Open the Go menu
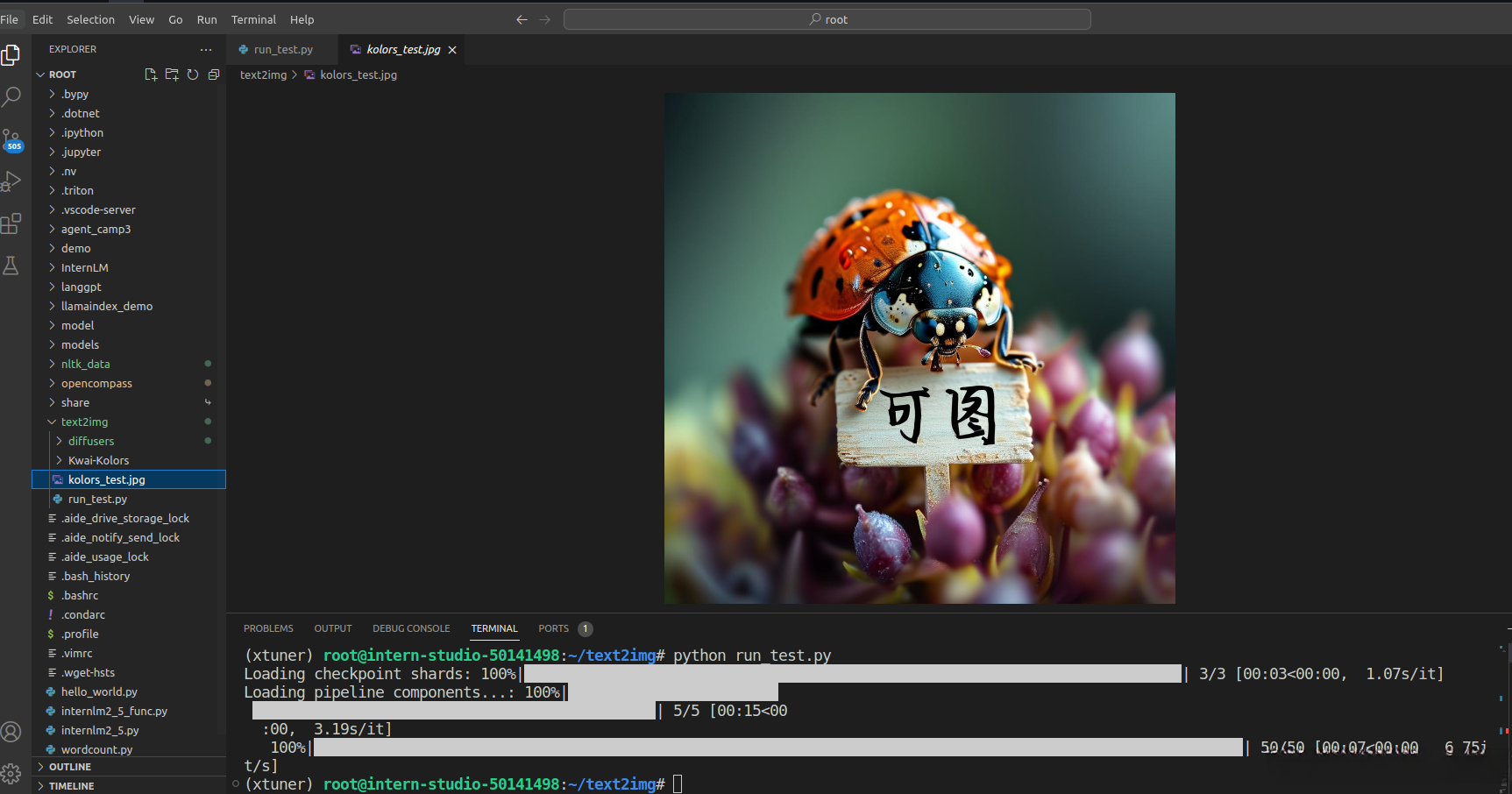1512x794 pixels. coord(175,19)
